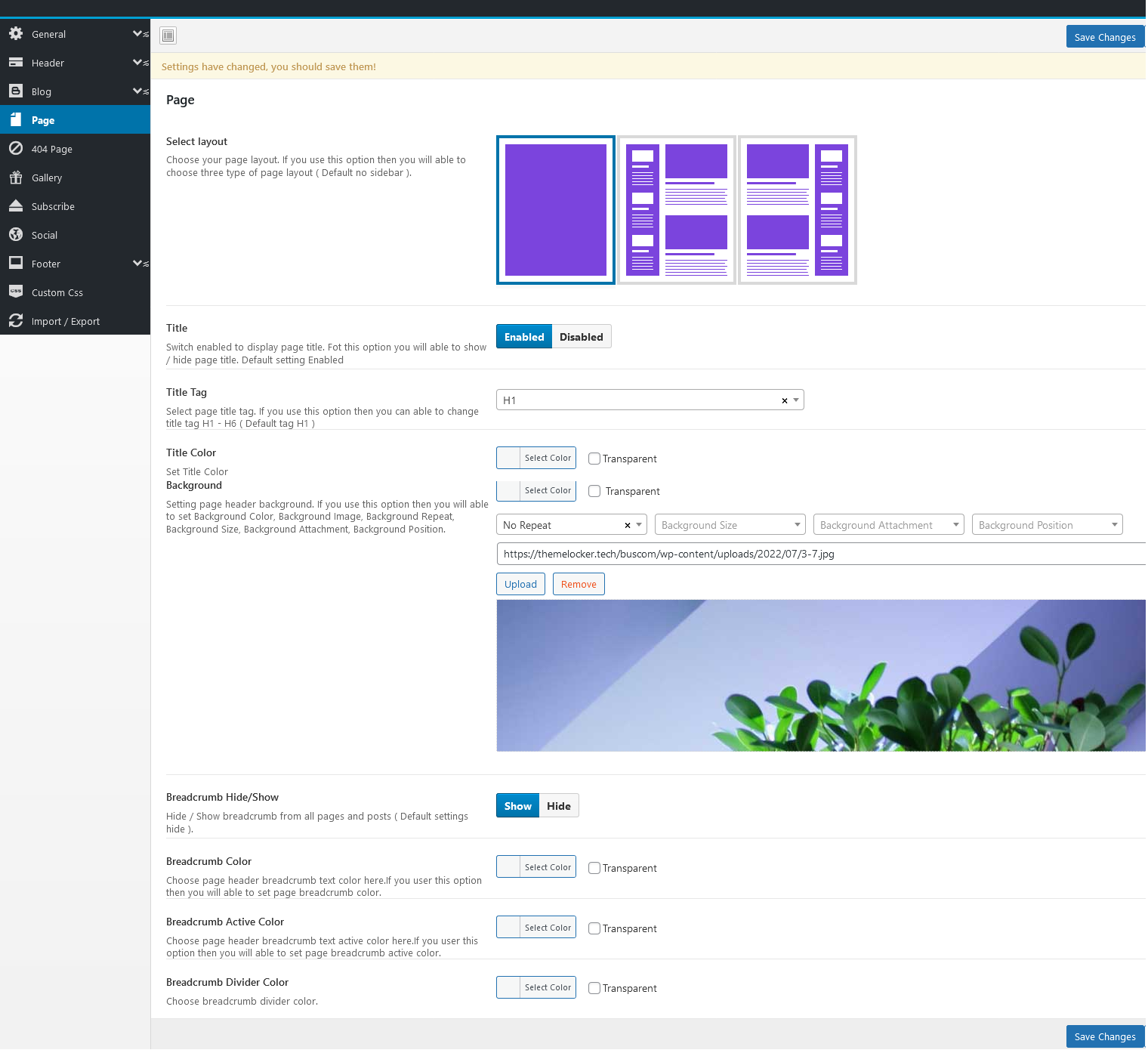The image size is (1148, 1050).
Task: Remove the uploaded background image
Action: [x=579, y=584]
